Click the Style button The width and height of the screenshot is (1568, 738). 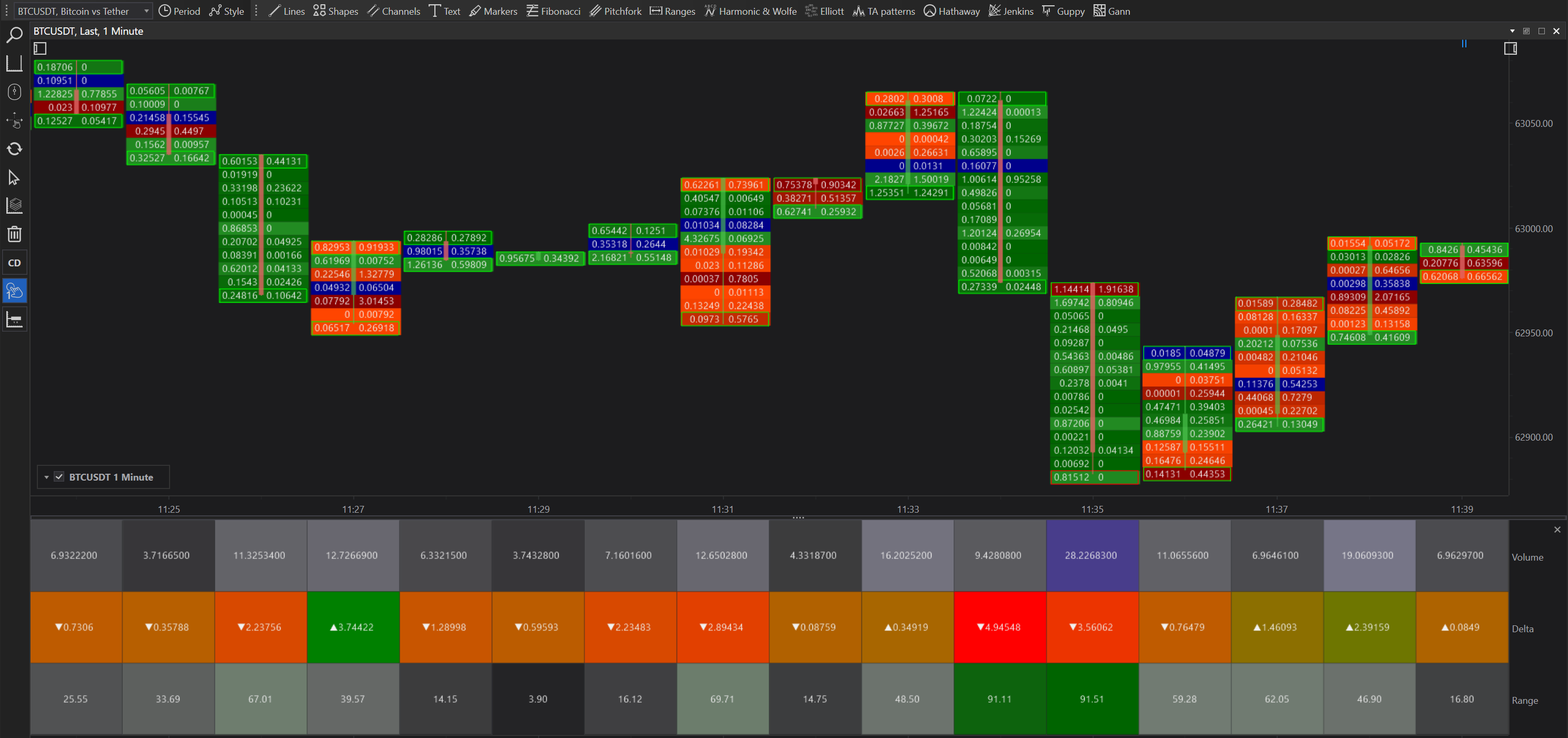coord(226,11)
